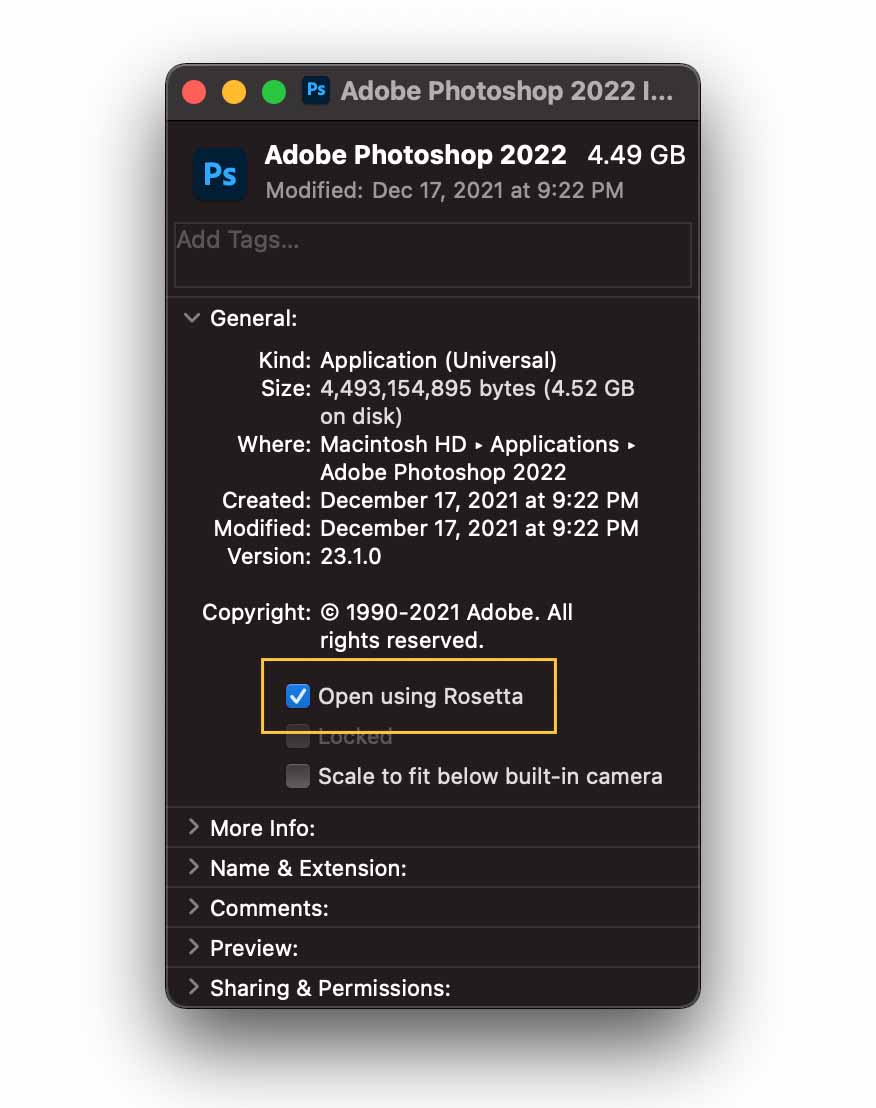Click the Add Tags field
This screenshot has height=1108, width=876.
[x=432, y=255]
